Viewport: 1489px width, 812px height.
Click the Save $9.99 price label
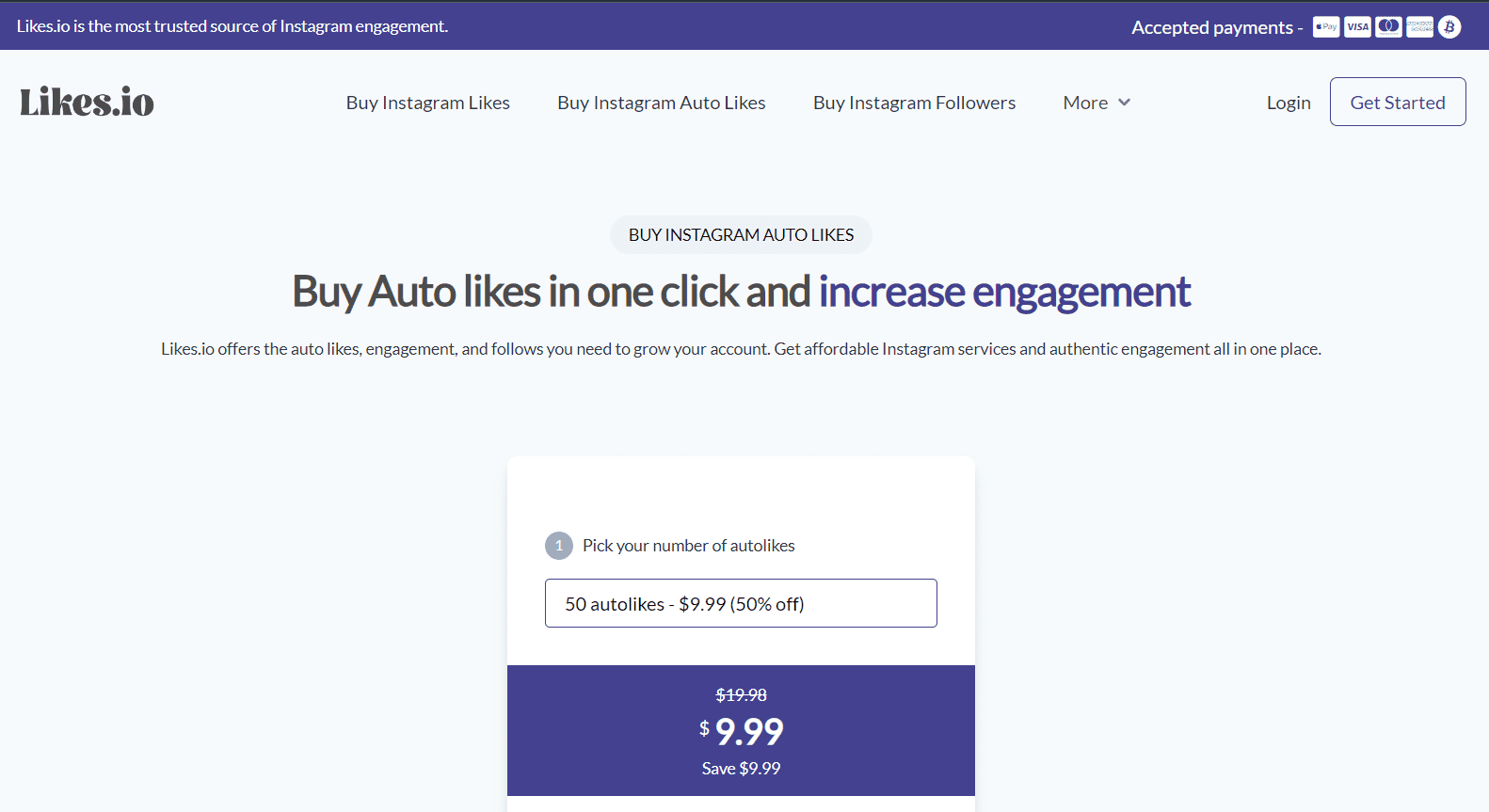pyautogui.click(x=741, y=768)
